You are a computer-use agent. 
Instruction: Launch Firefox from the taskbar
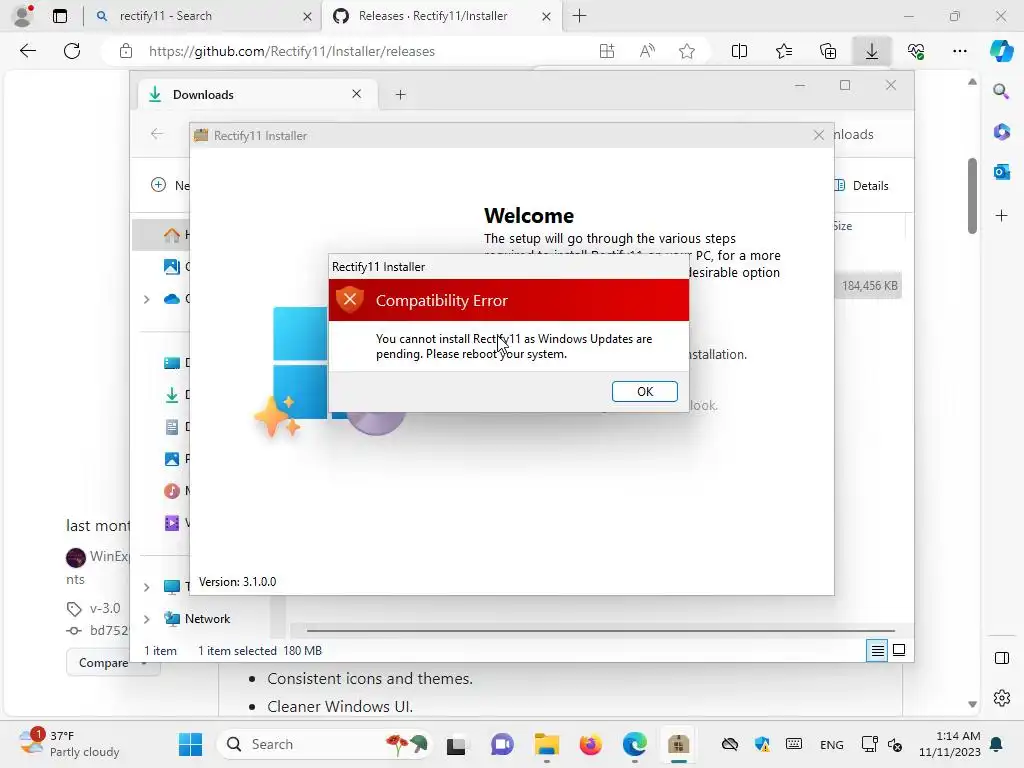[x=590, y=744]
